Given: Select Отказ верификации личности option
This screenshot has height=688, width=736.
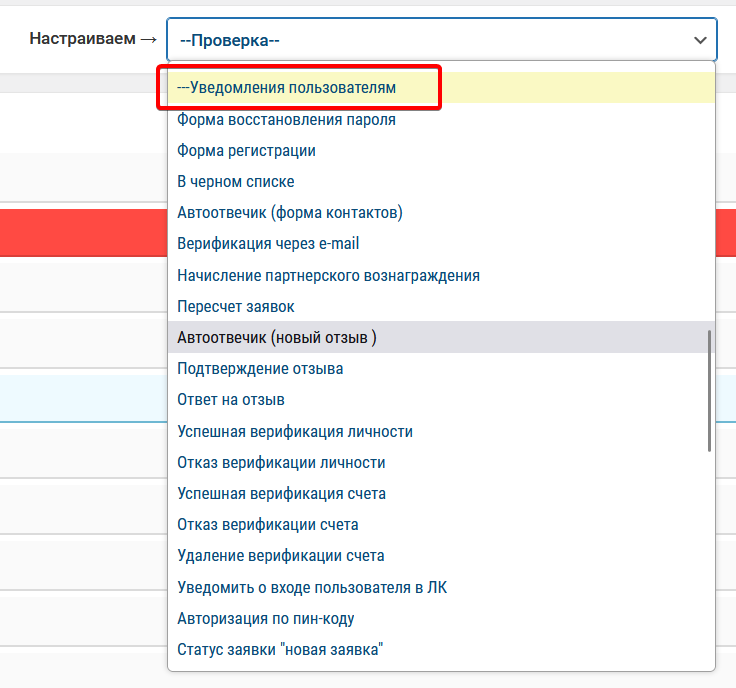Looking at the screenshot, I should tap(281, 463).
